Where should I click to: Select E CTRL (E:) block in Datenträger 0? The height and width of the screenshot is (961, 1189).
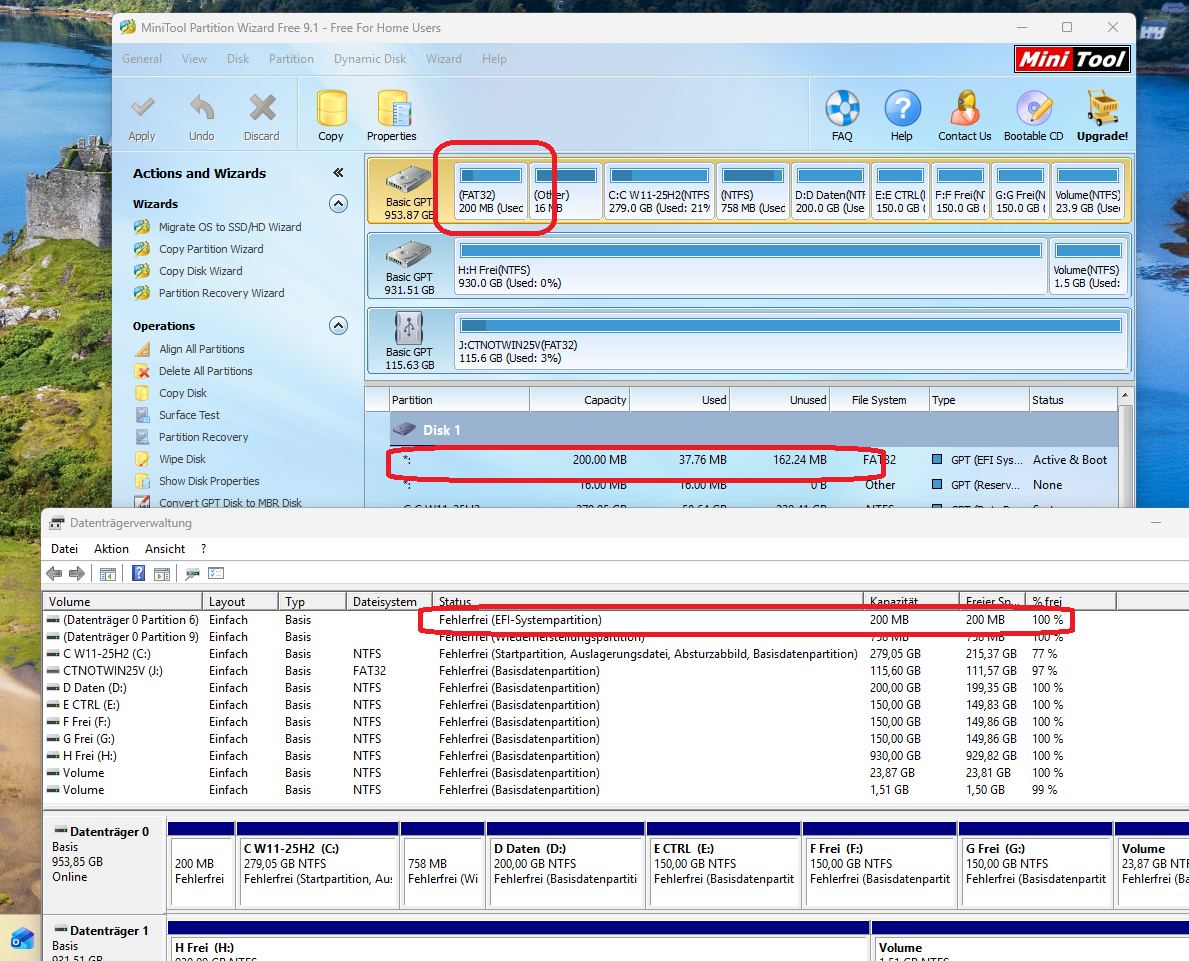point(723,865)
